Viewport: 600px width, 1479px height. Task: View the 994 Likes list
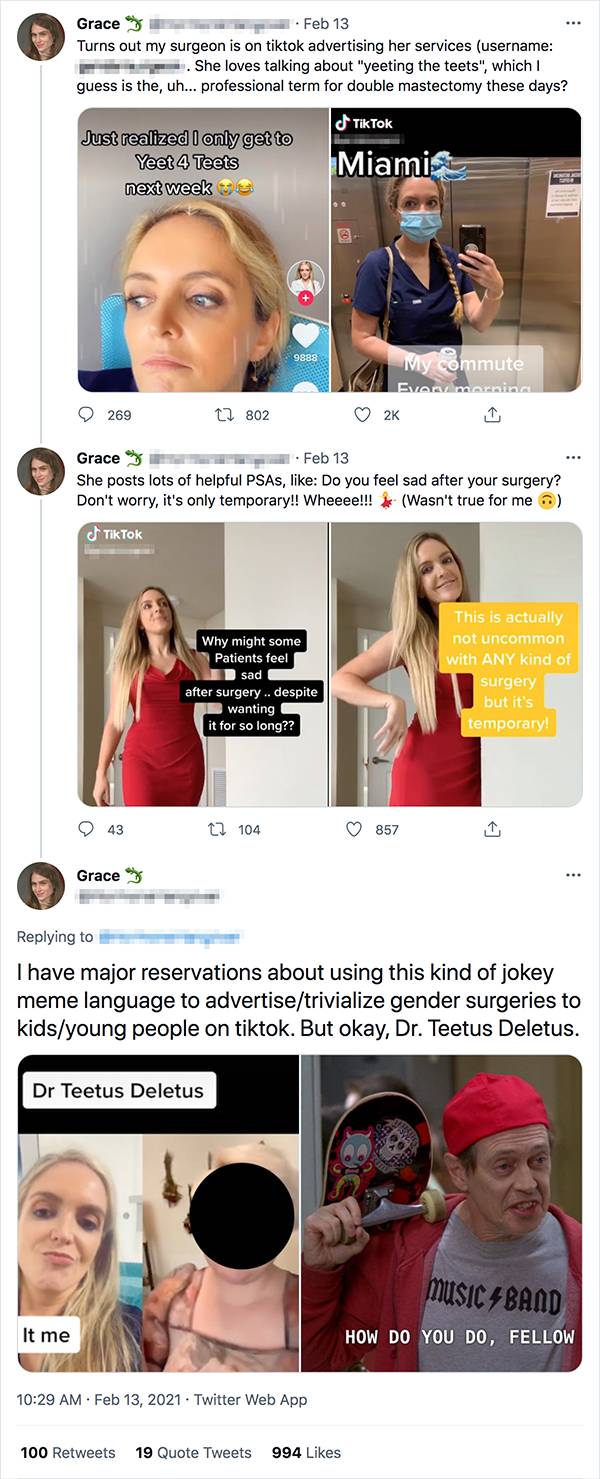306,1452
